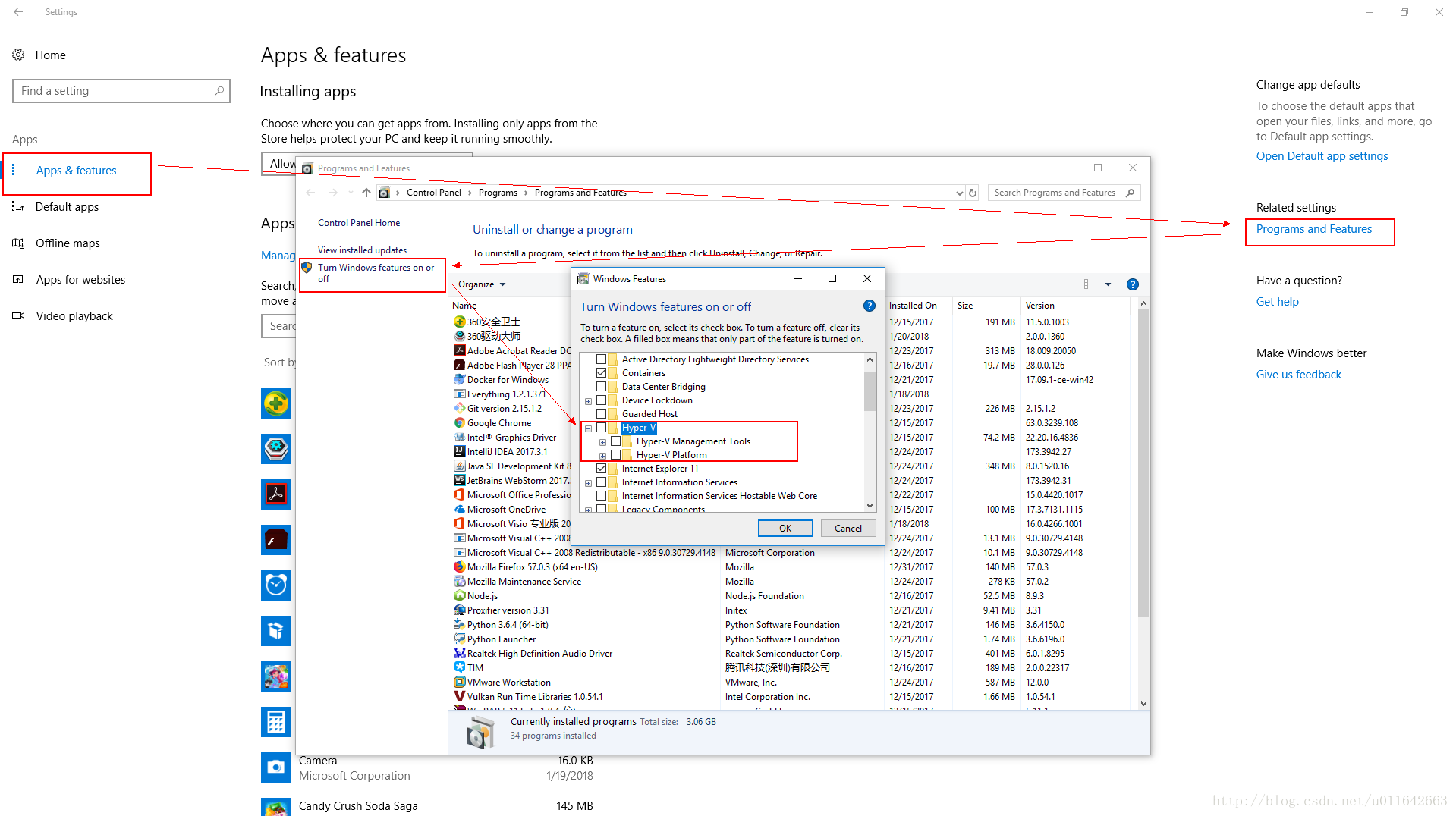The width and height of the screenshot is (1456, 816).
Task: Open Programs and Features related link
Action: pyautogui.click(x=1313, y=229)
